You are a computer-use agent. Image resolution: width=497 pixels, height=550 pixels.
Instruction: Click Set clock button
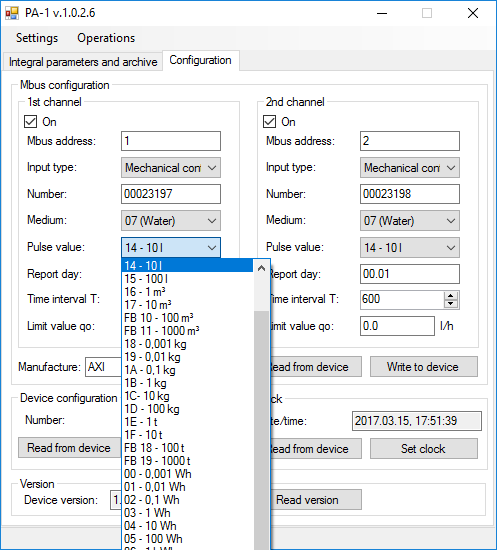pyautogui.click(x=423, y=449)
